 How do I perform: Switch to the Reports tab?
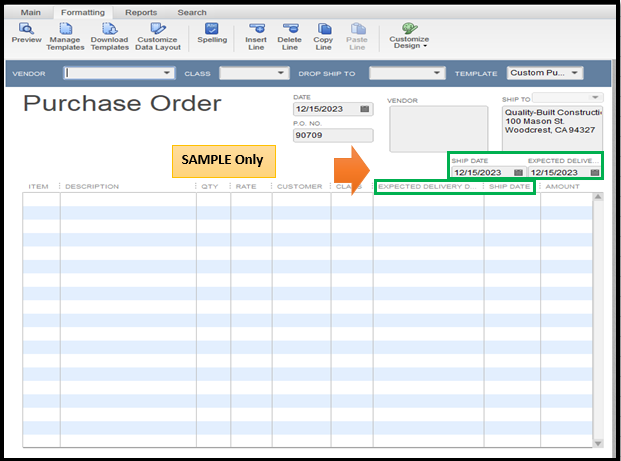(141, 12)
